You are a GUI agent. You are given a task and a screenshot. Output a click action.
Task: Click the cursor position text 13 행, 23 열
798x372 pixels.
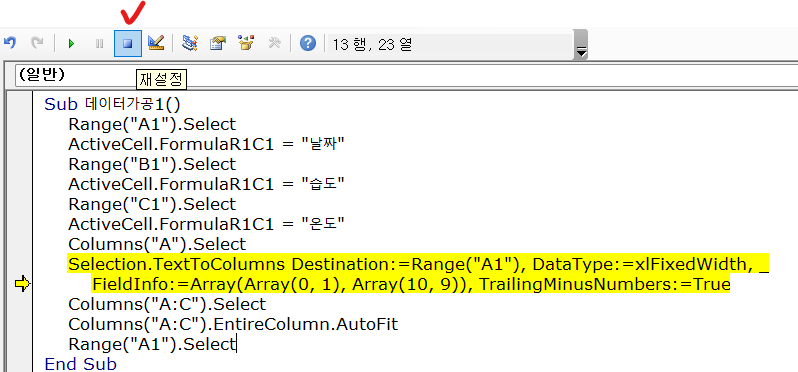(372, 45)
